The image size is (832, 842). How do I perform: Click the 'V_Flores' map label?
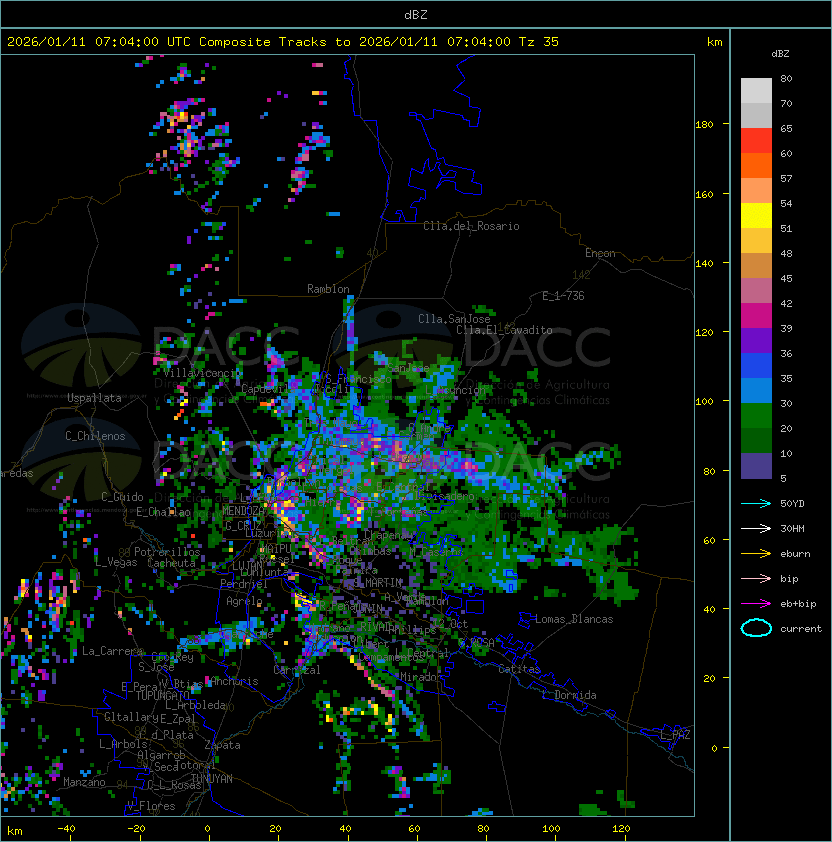(151, 806)
